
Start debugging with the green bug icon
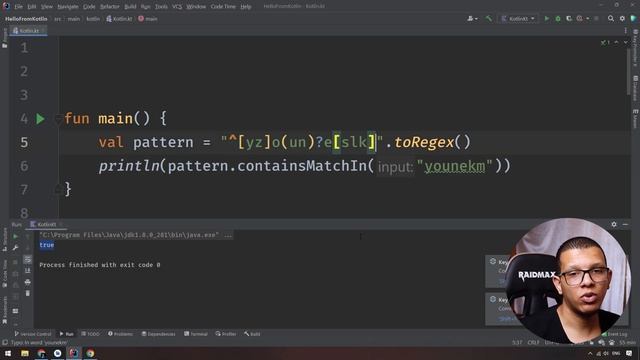[558, 18]
